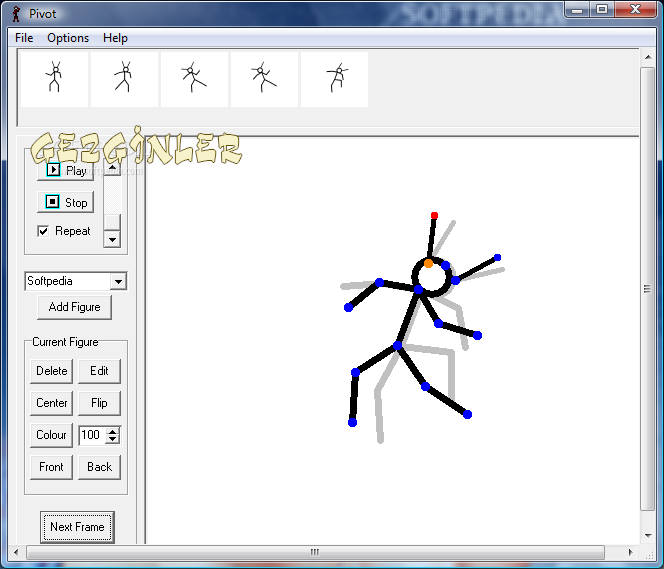Click the vertical scrollbar down arrow
The image size is (664, 569).
click(647, 536)
